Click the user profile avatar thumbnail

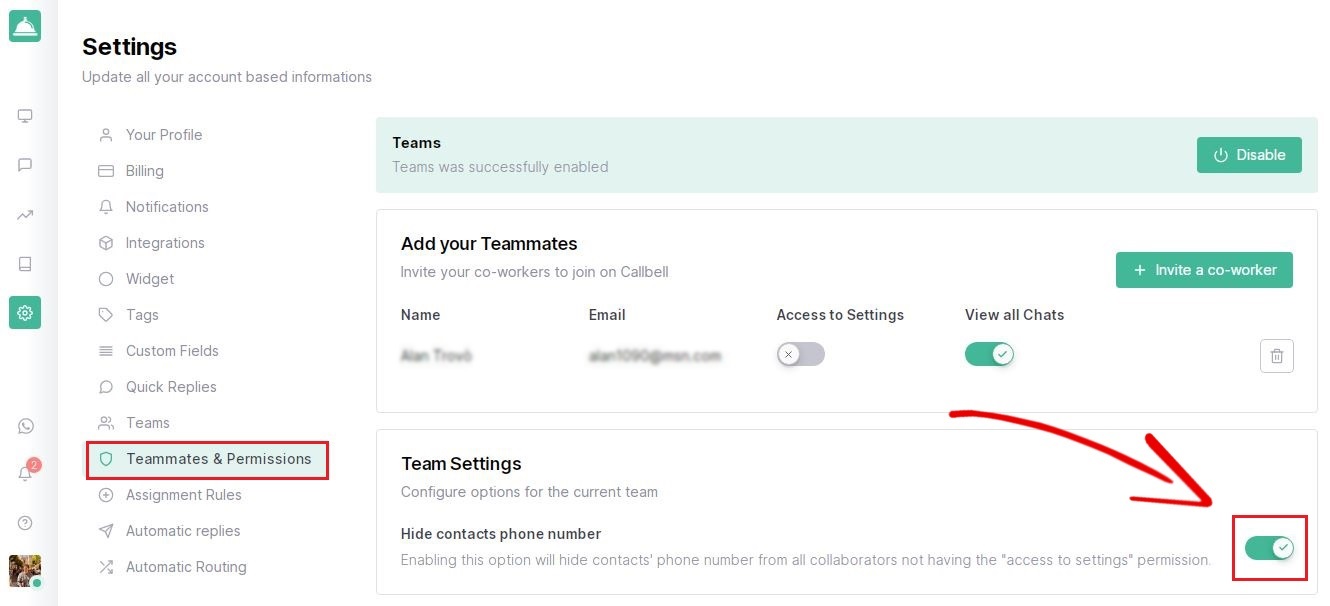(25, 571)
